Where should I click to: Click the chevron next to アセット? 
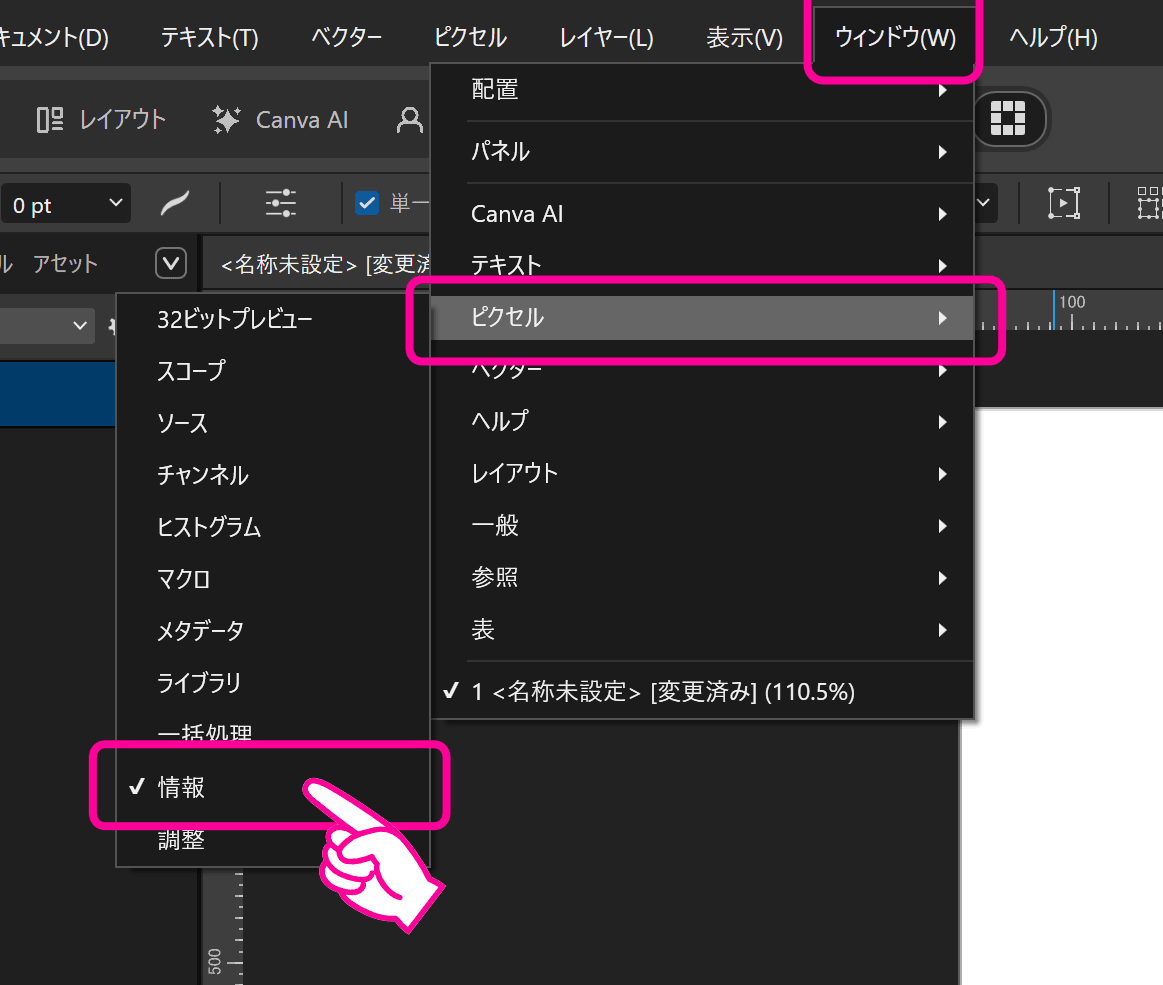170,263
